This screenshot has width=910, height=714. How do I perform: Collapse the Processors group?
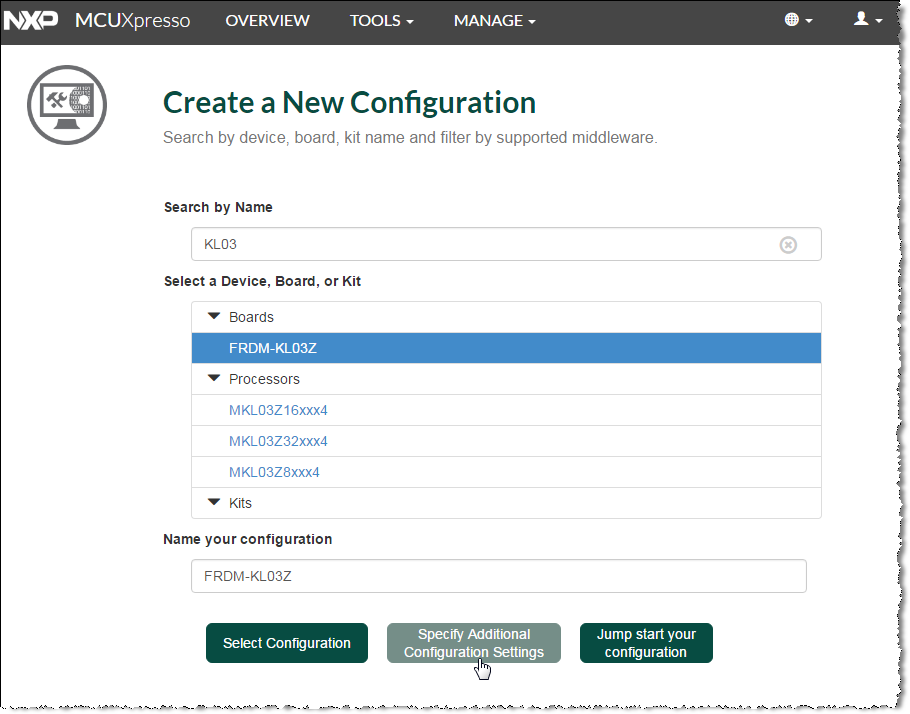click(214, 378)
